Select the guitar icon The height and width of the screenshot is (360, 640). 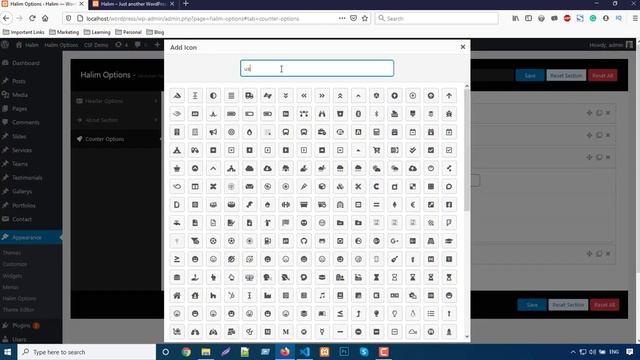[395, 259]
